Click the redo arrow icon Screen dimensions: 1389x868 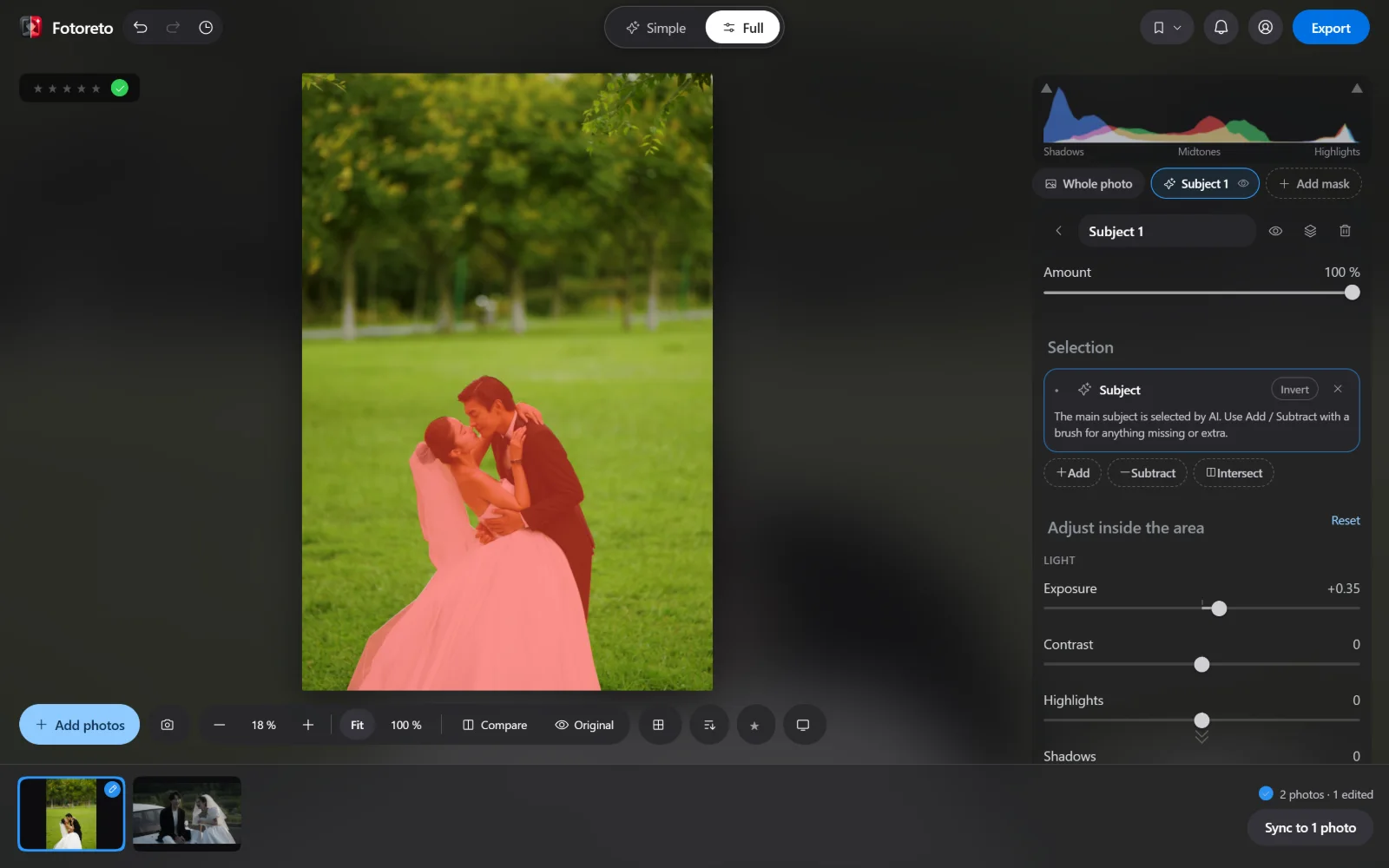click(x=173, y=28)
